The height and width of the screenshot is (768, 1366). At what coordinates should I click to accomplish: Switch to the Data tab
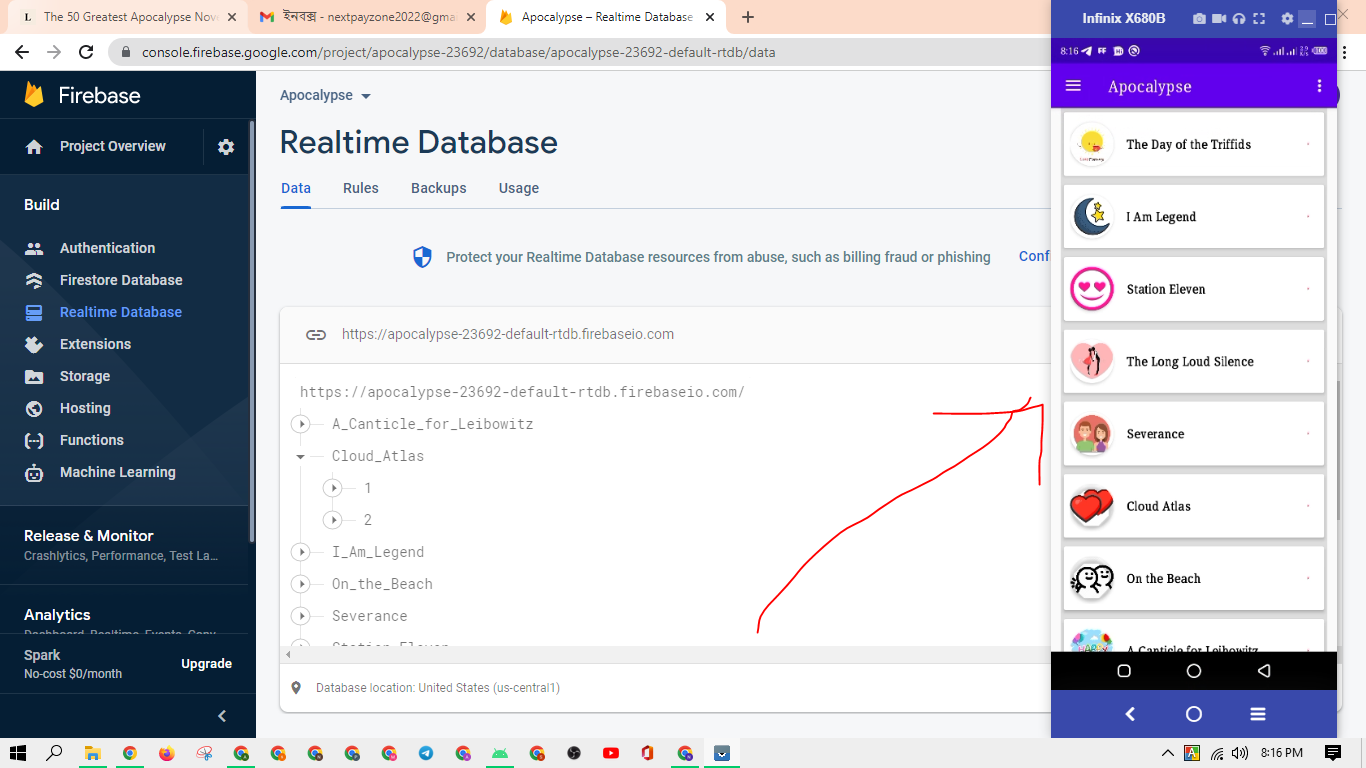point(296,188)
